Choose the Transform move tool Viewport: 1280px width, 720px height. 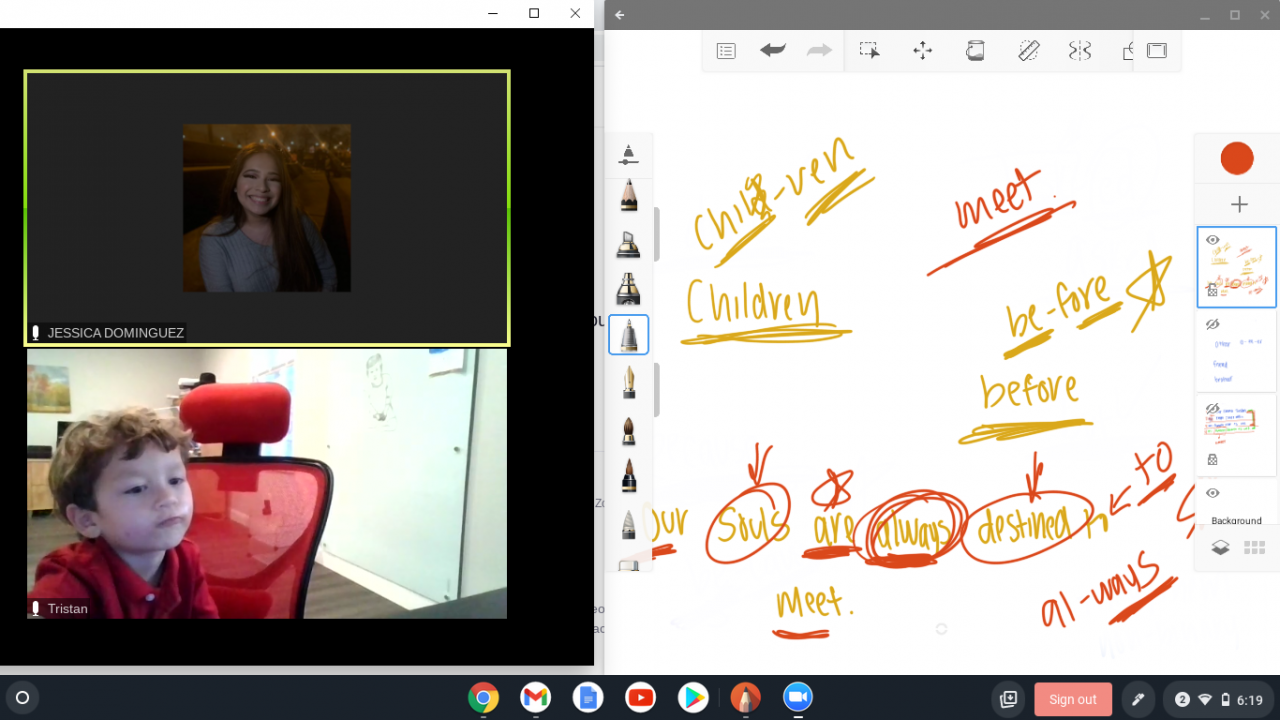[922, 51]
